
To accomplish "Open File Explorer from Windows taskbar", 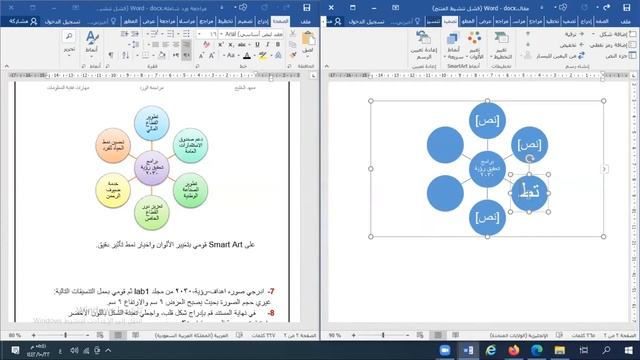I will pos(560,350).
